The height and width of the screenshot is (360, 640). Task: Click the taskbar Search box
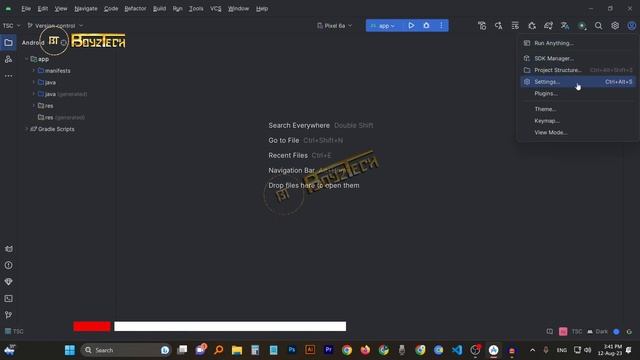tap(126, 350)
